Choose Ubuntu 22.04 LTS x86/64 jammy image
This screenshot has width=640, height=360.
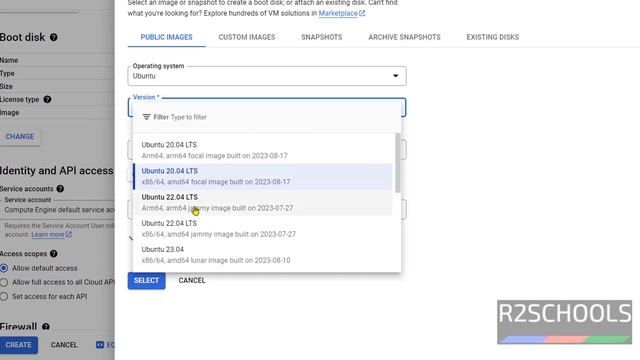pos(263,229)
